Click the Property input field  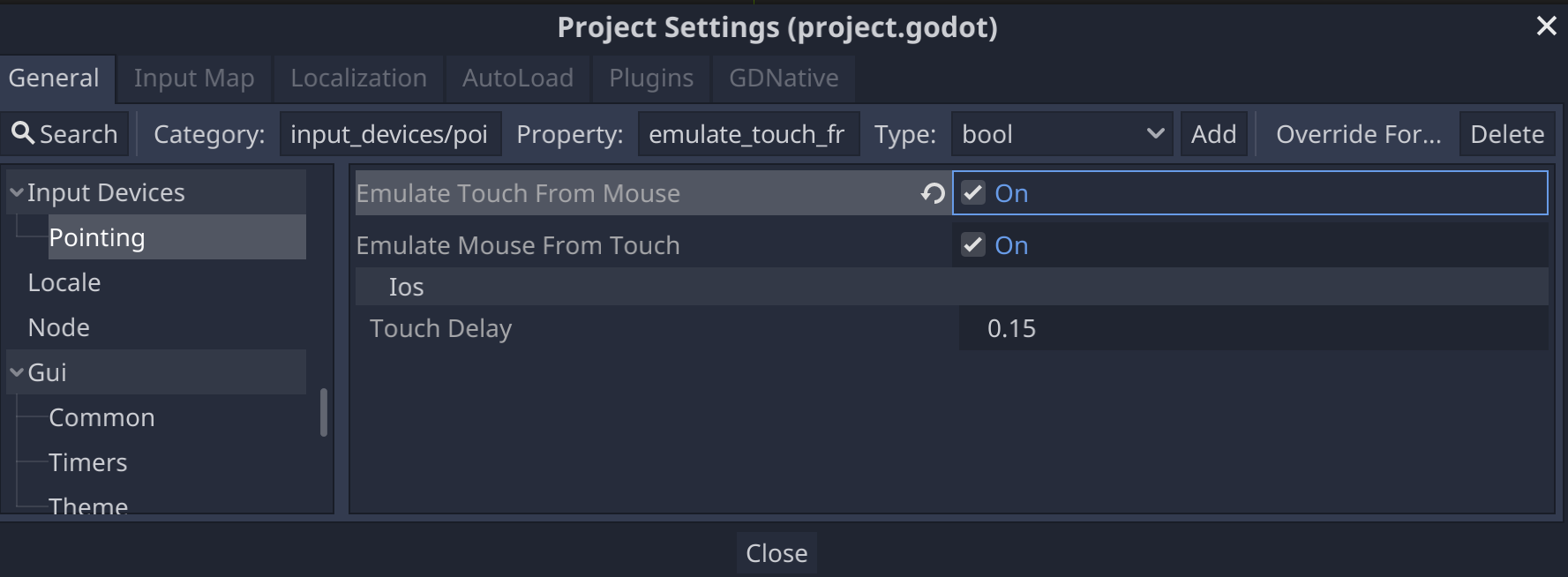(x=748, y=133)
